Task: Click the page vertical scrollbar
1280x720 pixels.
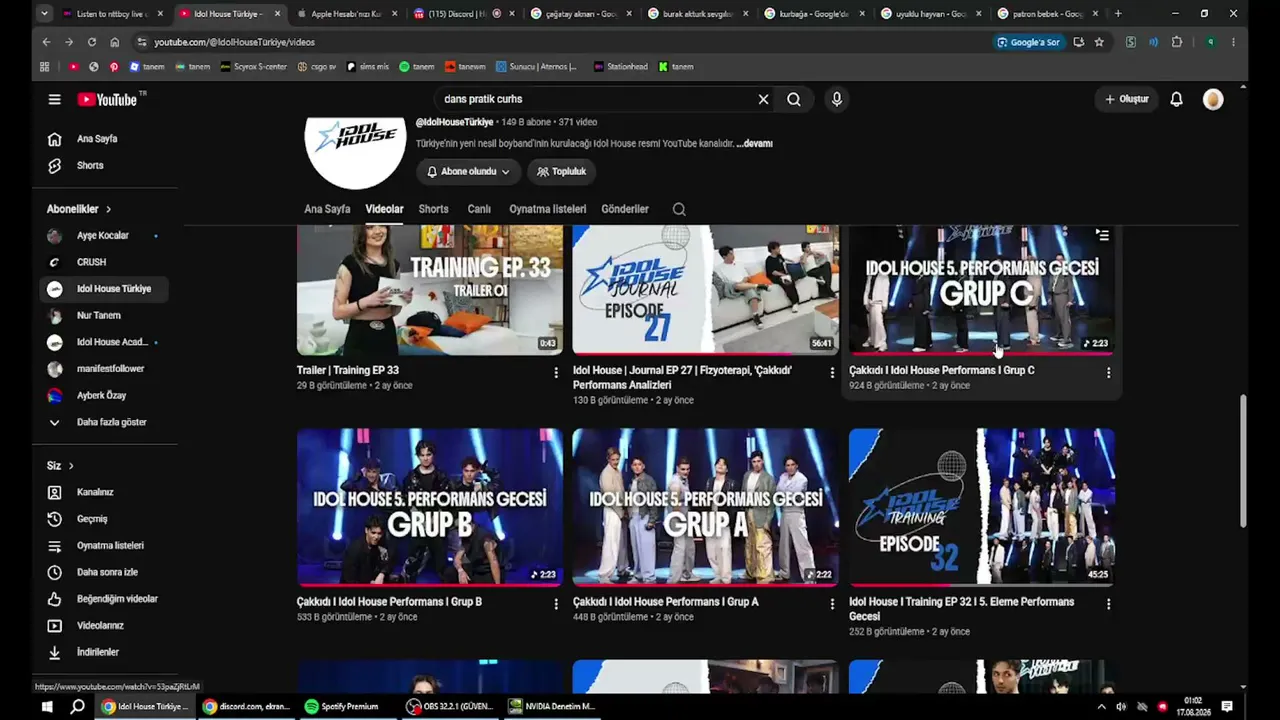Action: click(x=1243, y=460)
